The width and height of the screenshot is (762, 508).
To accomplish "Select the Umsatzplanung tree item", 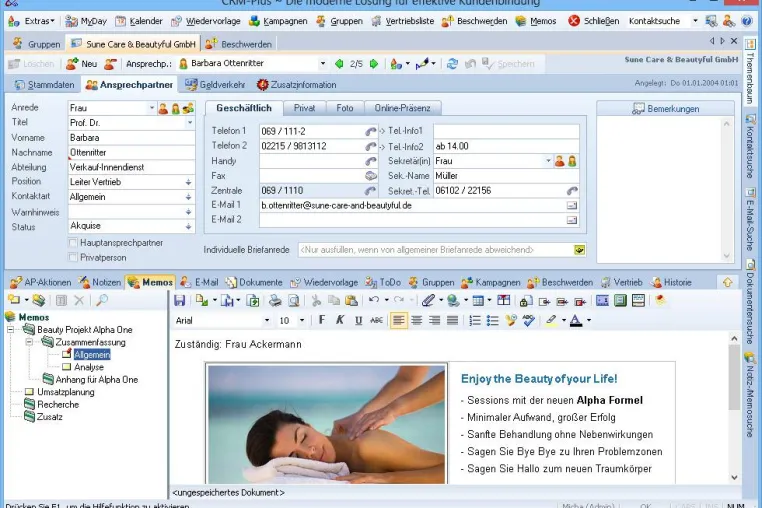I will click(x=66, y=392).
